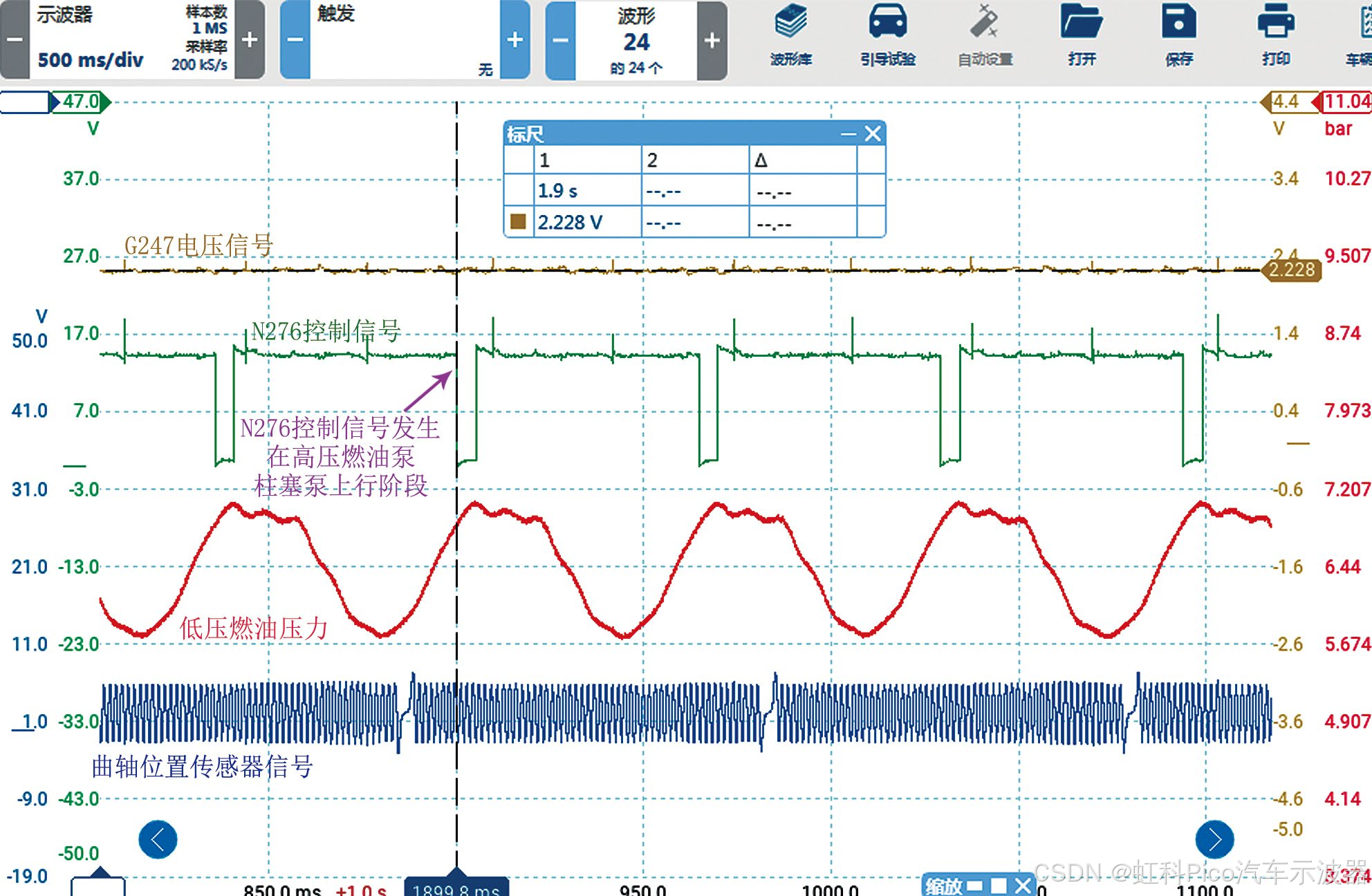Click the brown channel swatch in the rulers table
This screenshot has height=896, width=1372.
[x=518, y=222]
